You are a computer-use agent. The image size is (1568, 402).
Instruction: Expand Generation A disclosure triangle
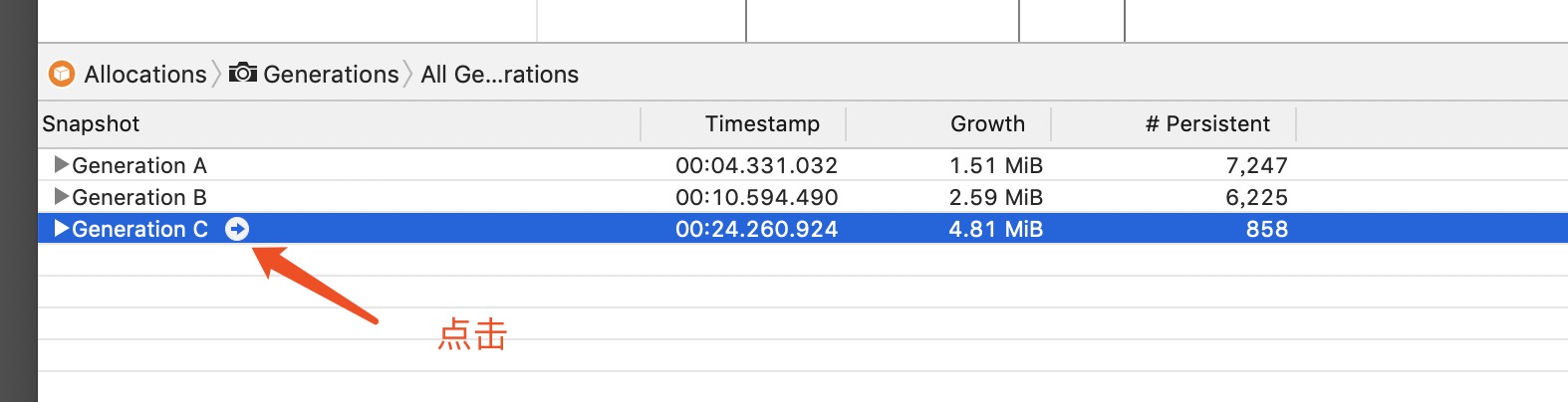pos(62,164)
